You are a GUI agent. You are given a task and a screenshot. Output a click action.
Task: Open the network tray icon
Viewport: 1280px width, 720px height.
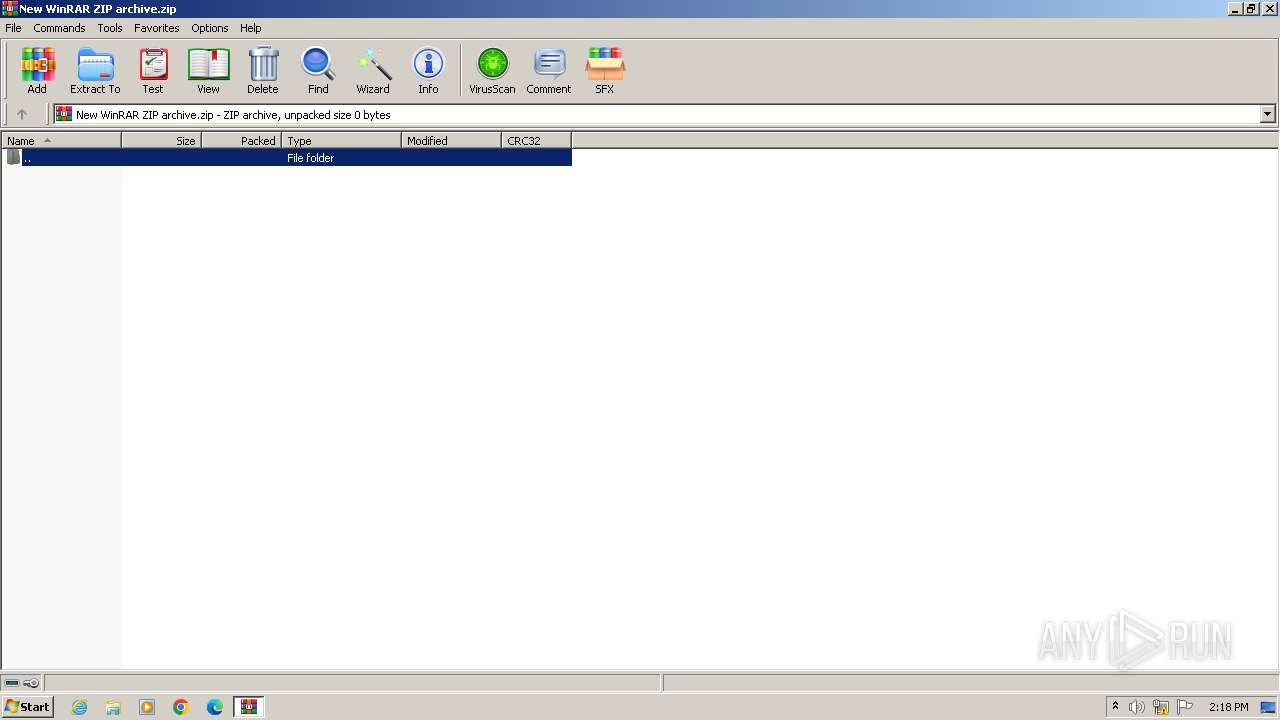pyautogui.click(x=1161, y=707)
